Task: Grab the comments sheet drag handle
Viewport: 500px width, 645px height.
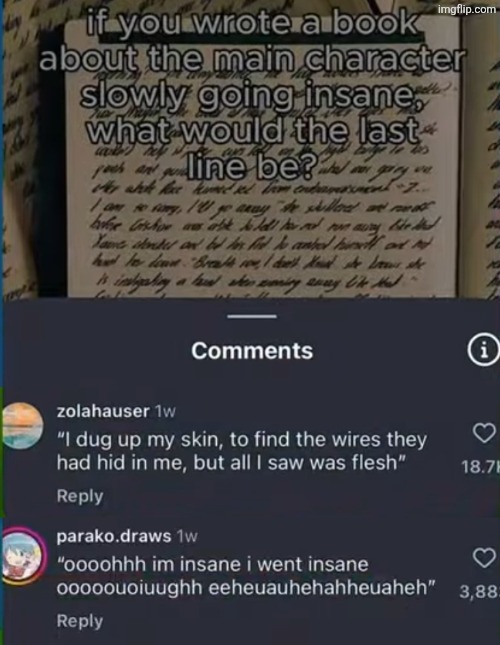Action: 252,316
